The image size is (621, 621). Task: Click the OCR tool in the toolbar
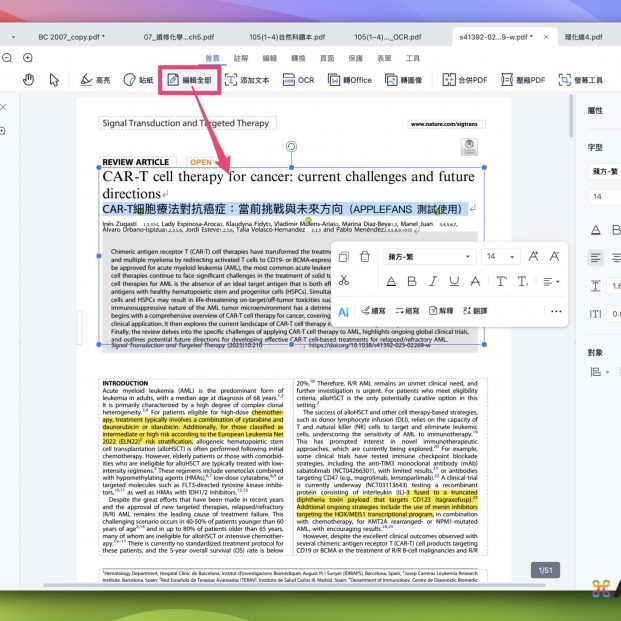[x=298, y=79]
